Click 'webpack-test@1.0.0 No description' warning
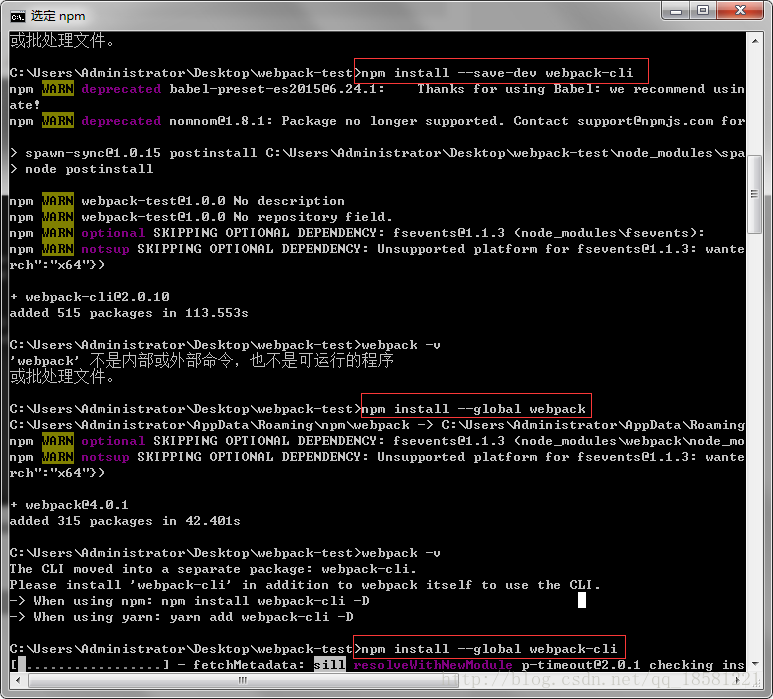This screenshot has height=699, width=773. click(213, 201)
